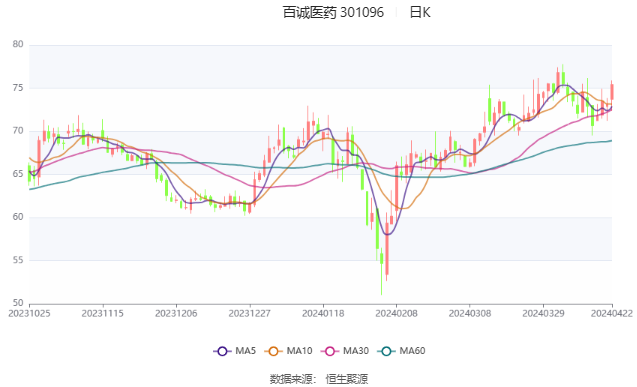Click the y-axis value 80
The image size is (637, 387).
pyautogui.click(x=18, y=44)
